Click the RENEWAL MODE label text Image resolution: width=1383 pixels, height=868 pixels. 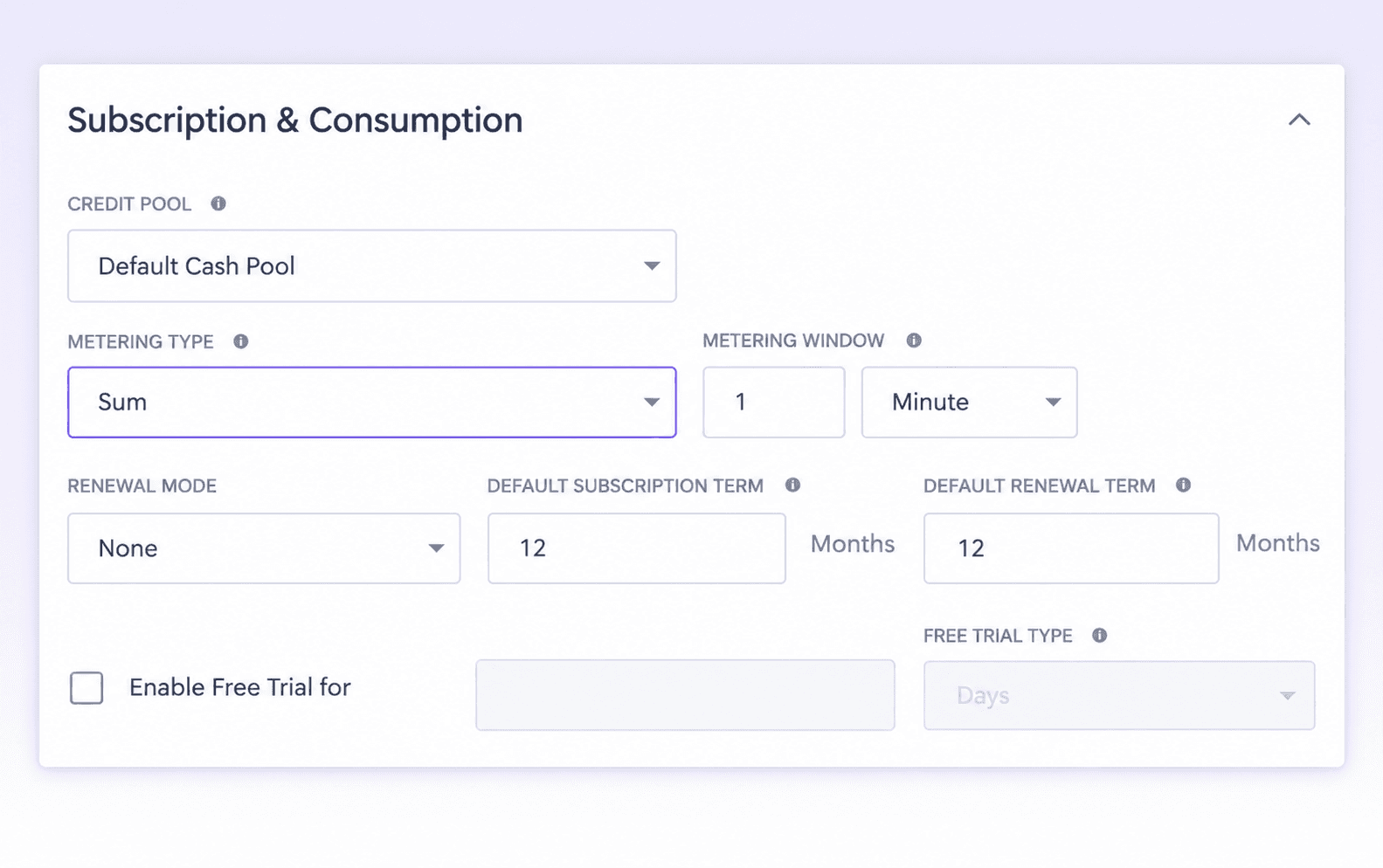click(x=142, y=486)
